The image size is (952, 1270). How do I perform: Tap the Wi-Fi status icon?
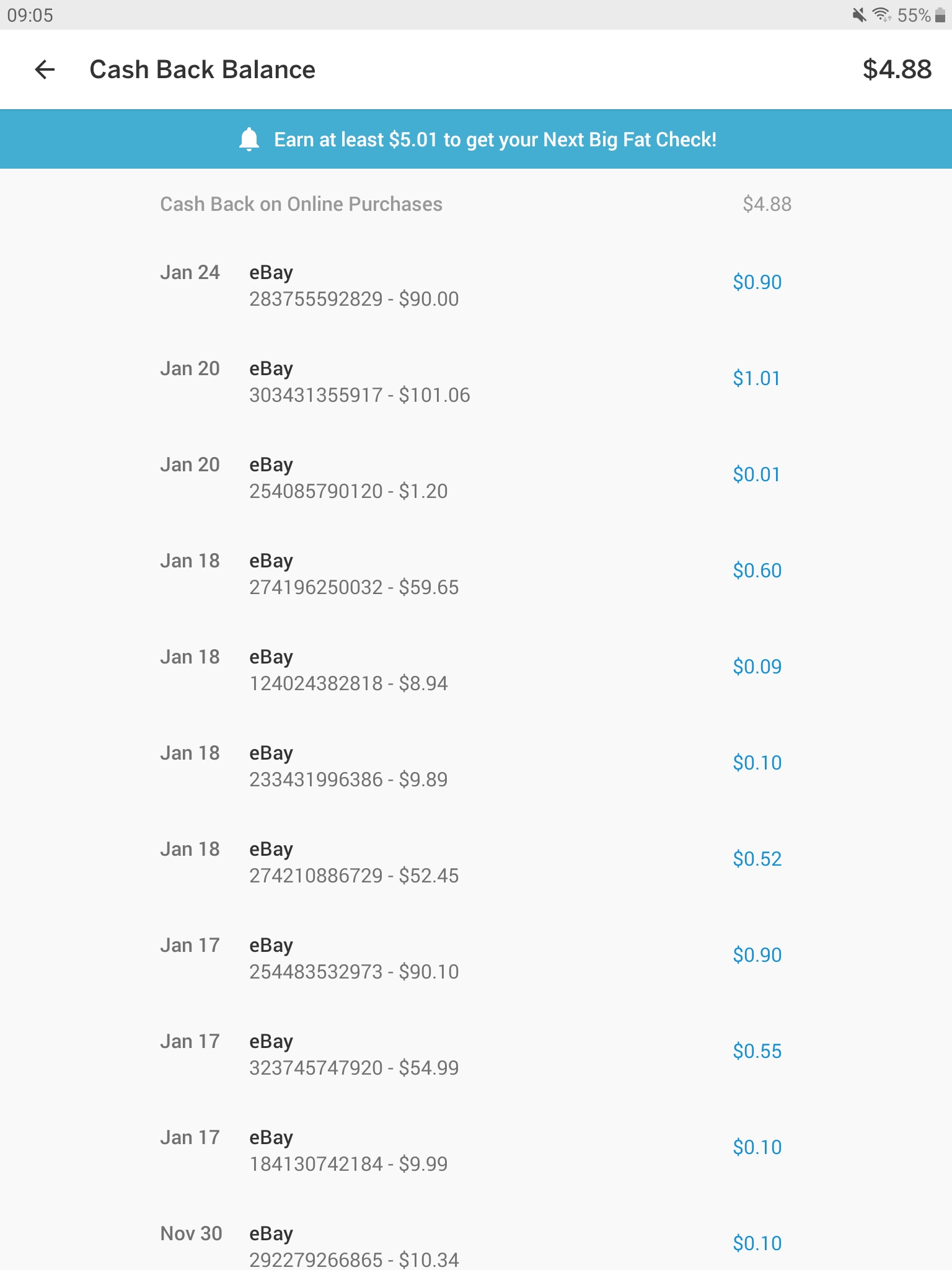(881, 15)
